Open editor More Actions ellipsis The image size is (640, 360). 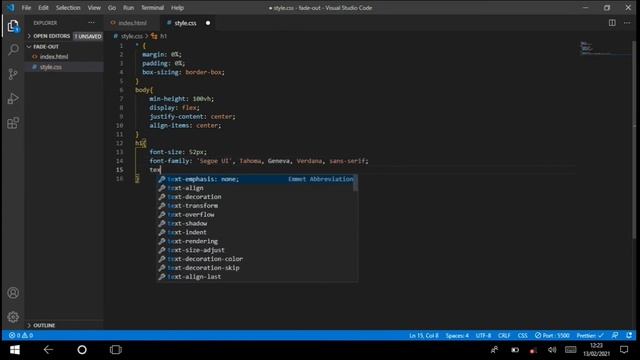pyautogui.click(x=627, y=23)
